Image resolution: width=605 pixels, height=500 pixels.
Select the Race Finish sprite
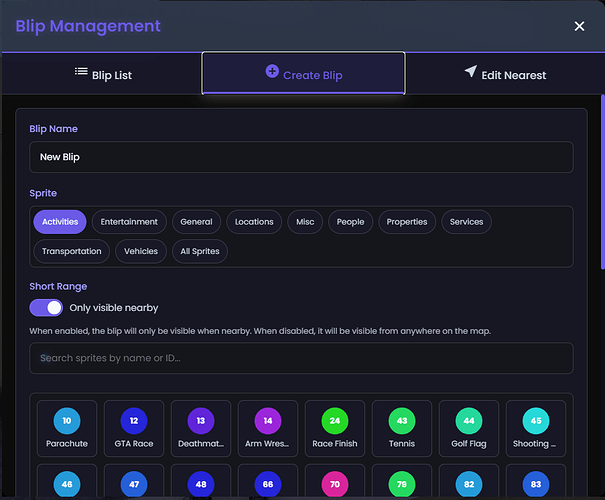click(x=335, y=429)
